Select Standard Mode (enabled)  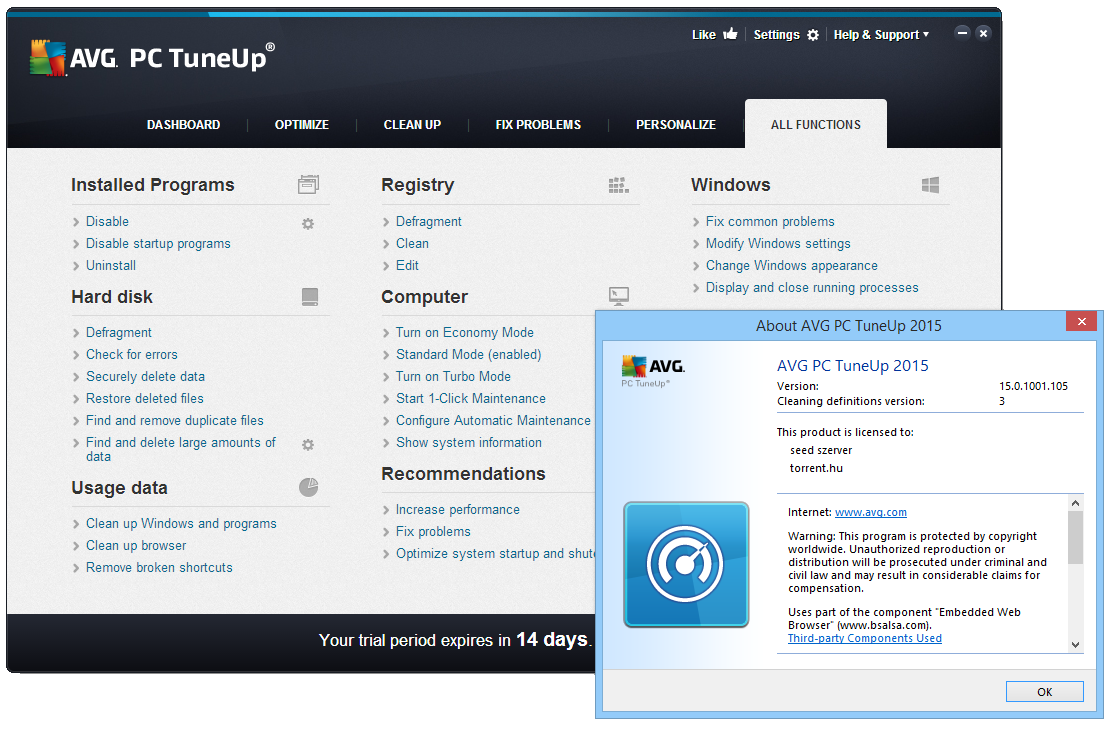pyautogui.click(x=468, y=355)
